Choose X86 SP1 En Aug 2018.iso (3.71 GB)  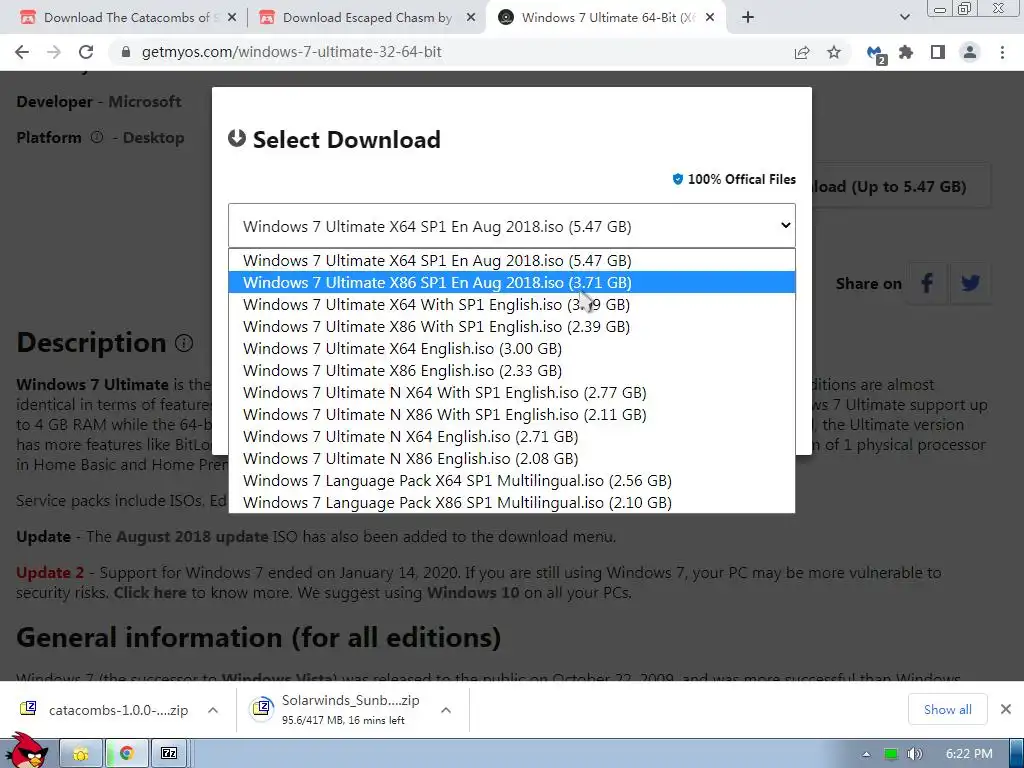coord(511,282)
